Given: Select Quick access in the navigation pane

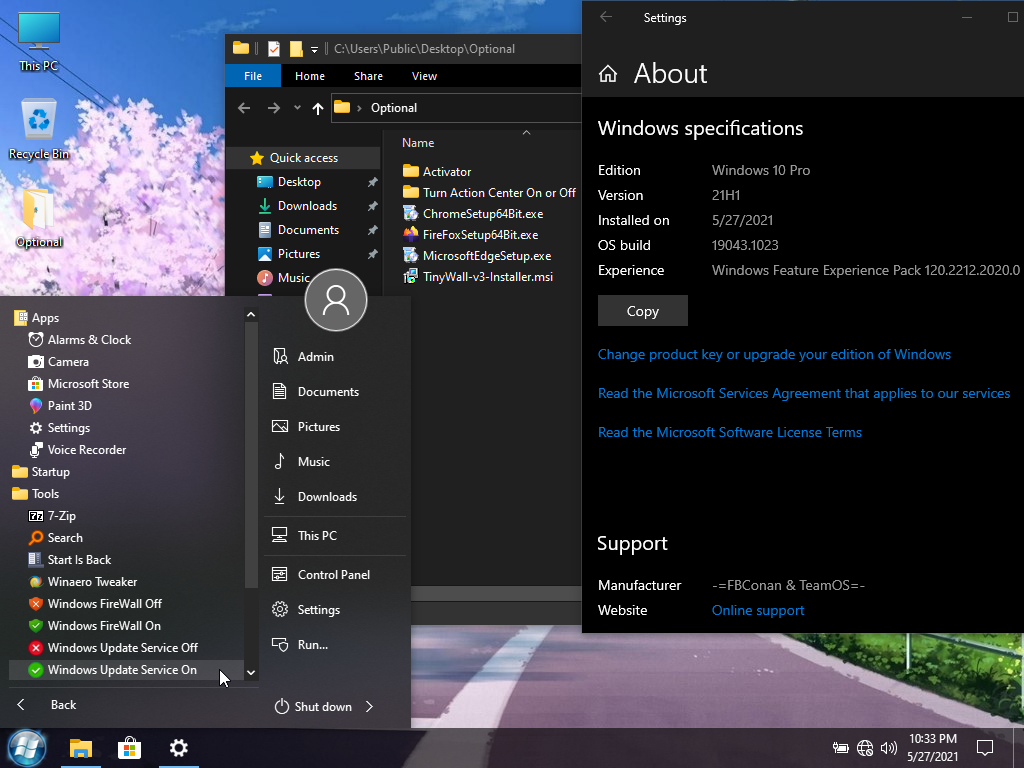Looking at the screenshot, I should tap(304, 158).
